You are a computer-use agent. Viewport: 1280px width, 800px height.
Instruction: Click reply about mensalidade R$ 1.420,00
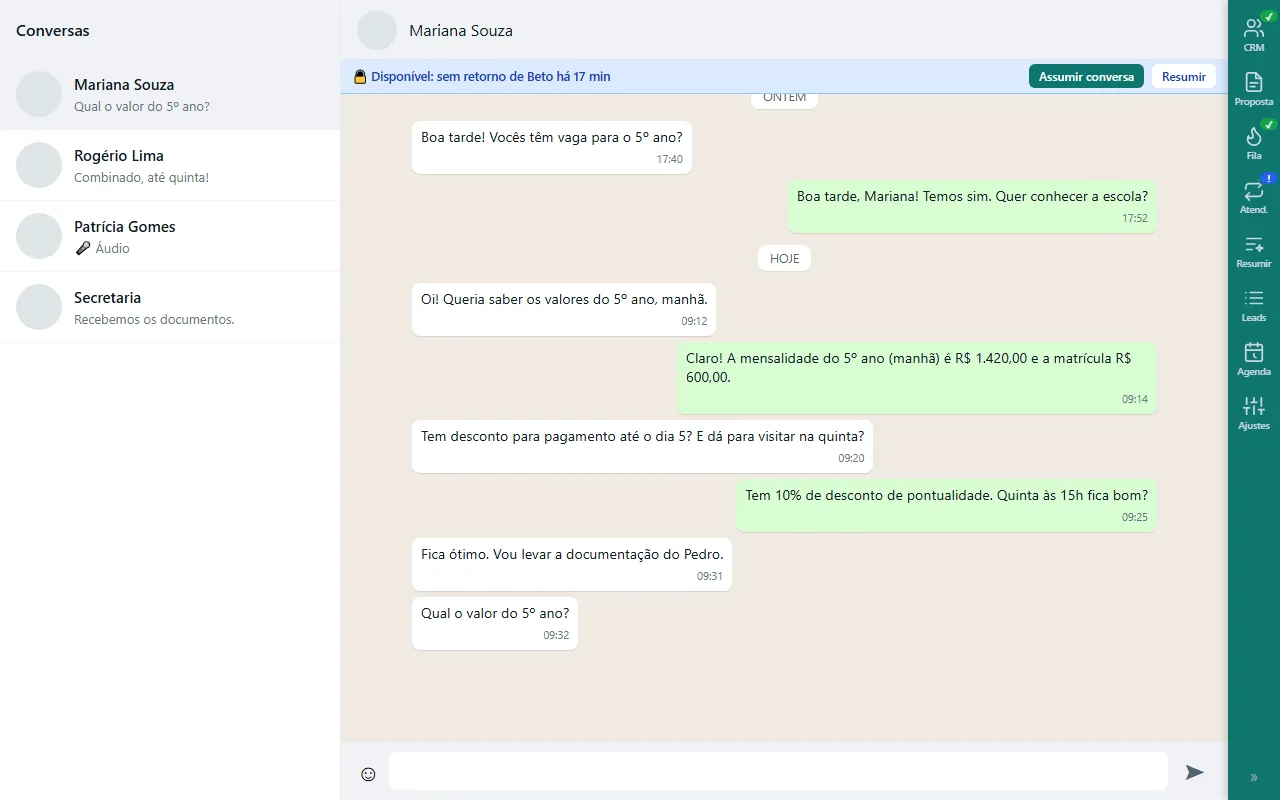click(917, 378)
